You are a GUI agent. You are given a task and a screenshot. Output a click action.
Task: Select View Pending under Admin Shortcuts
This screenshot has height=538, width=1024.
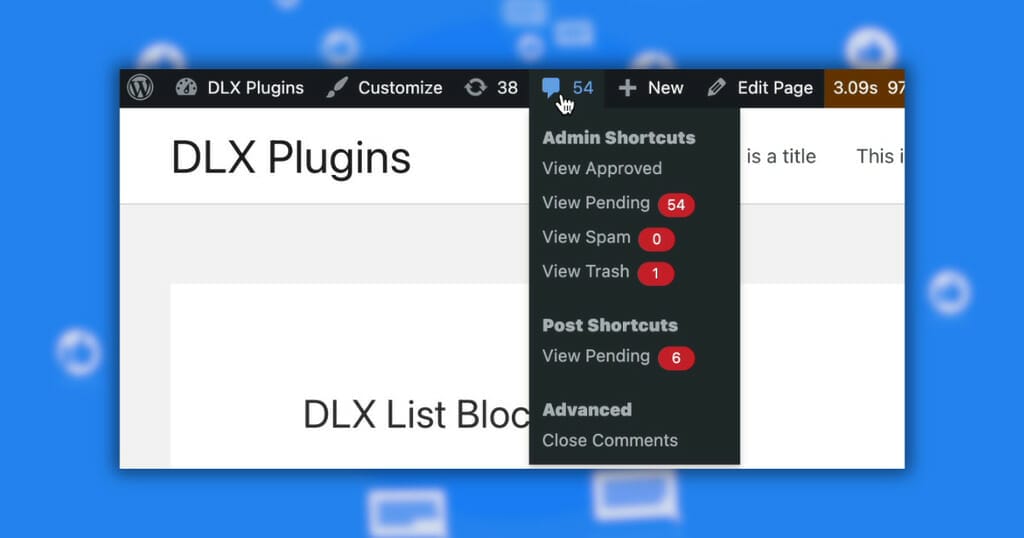(596, 203)
